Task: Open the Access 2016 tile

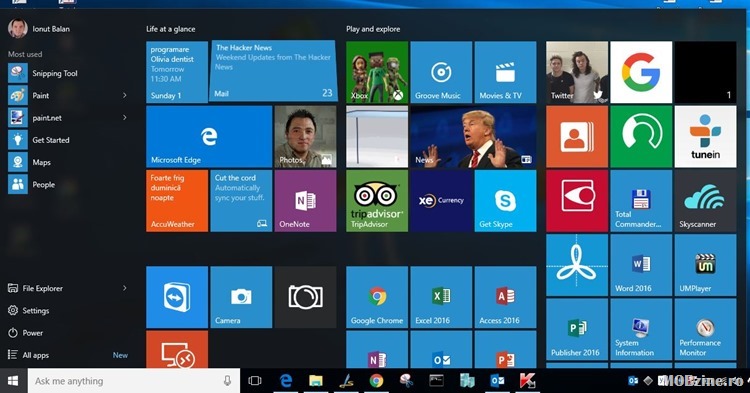Action: [x=505, y=297]
